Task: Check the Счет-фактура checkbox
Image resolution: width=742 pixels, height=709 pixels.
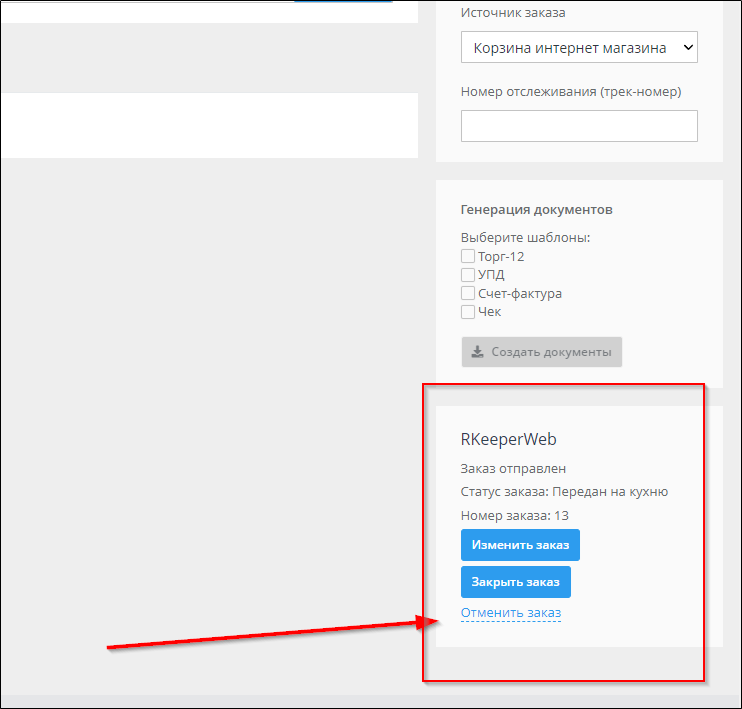Action: [x=468, y=294]
